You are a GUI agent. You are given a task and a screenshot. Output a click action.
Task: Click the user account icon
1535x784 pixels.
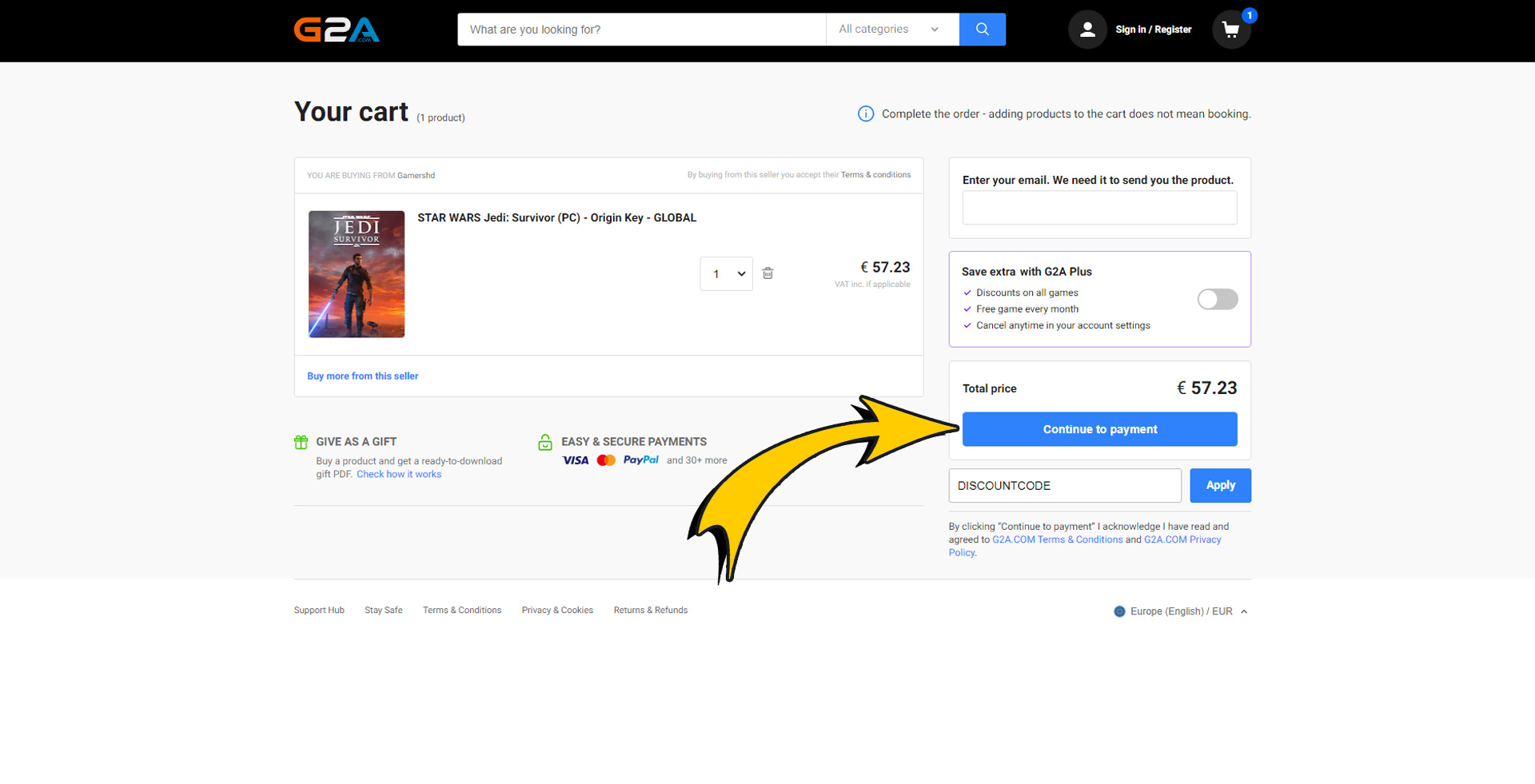pos(1087,29)
